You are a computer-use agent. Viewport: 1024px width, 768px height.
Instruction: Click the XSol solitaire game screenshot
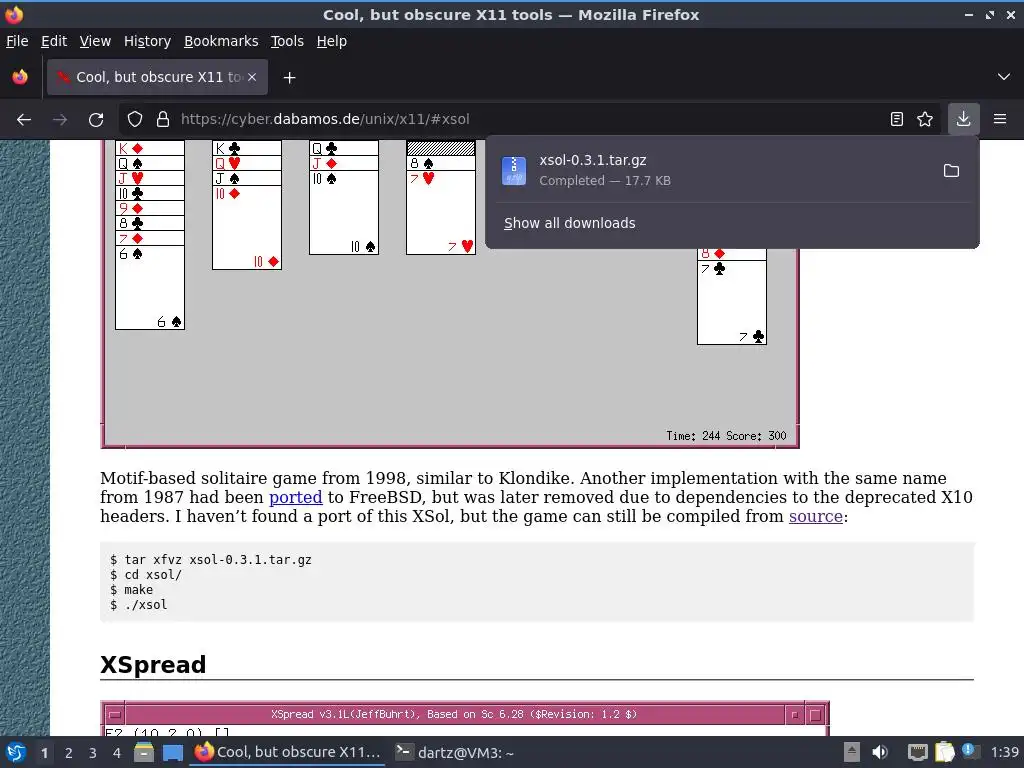(x=450, y=294)
